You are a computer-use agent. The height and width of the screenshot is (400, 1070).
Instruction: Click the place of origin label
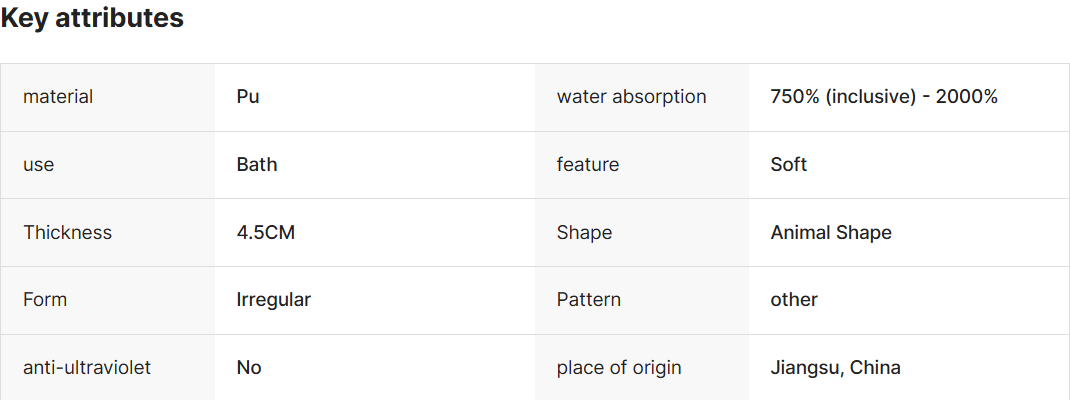[619, 368]
